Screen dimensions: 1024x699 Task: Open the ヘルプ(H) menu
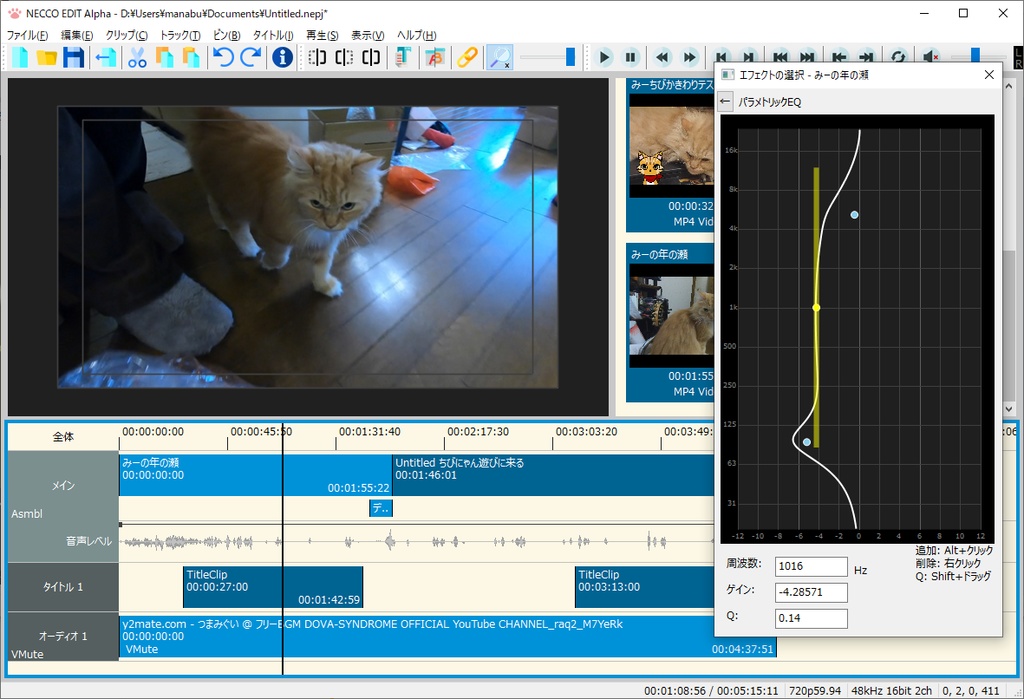pyautogui.click(x=416, y=35)
